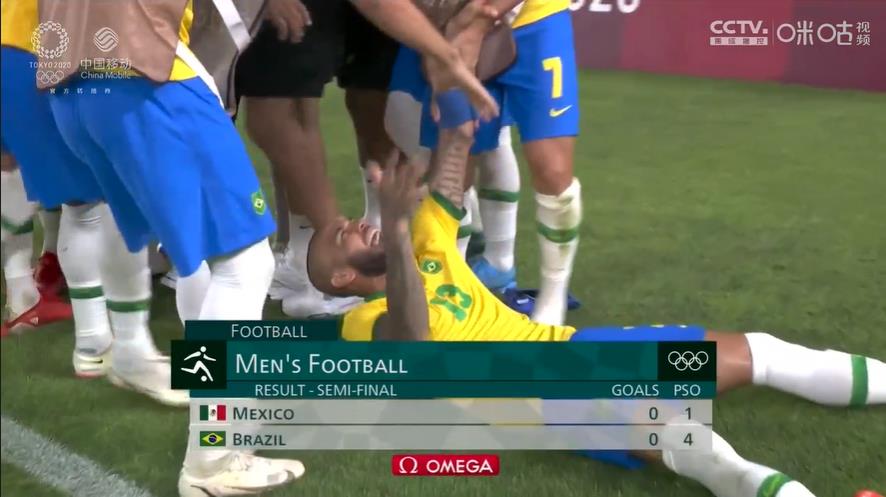Click the Olympic rings on scoreboard
This screenshot has height=497, width=886.
coord(687,361)
